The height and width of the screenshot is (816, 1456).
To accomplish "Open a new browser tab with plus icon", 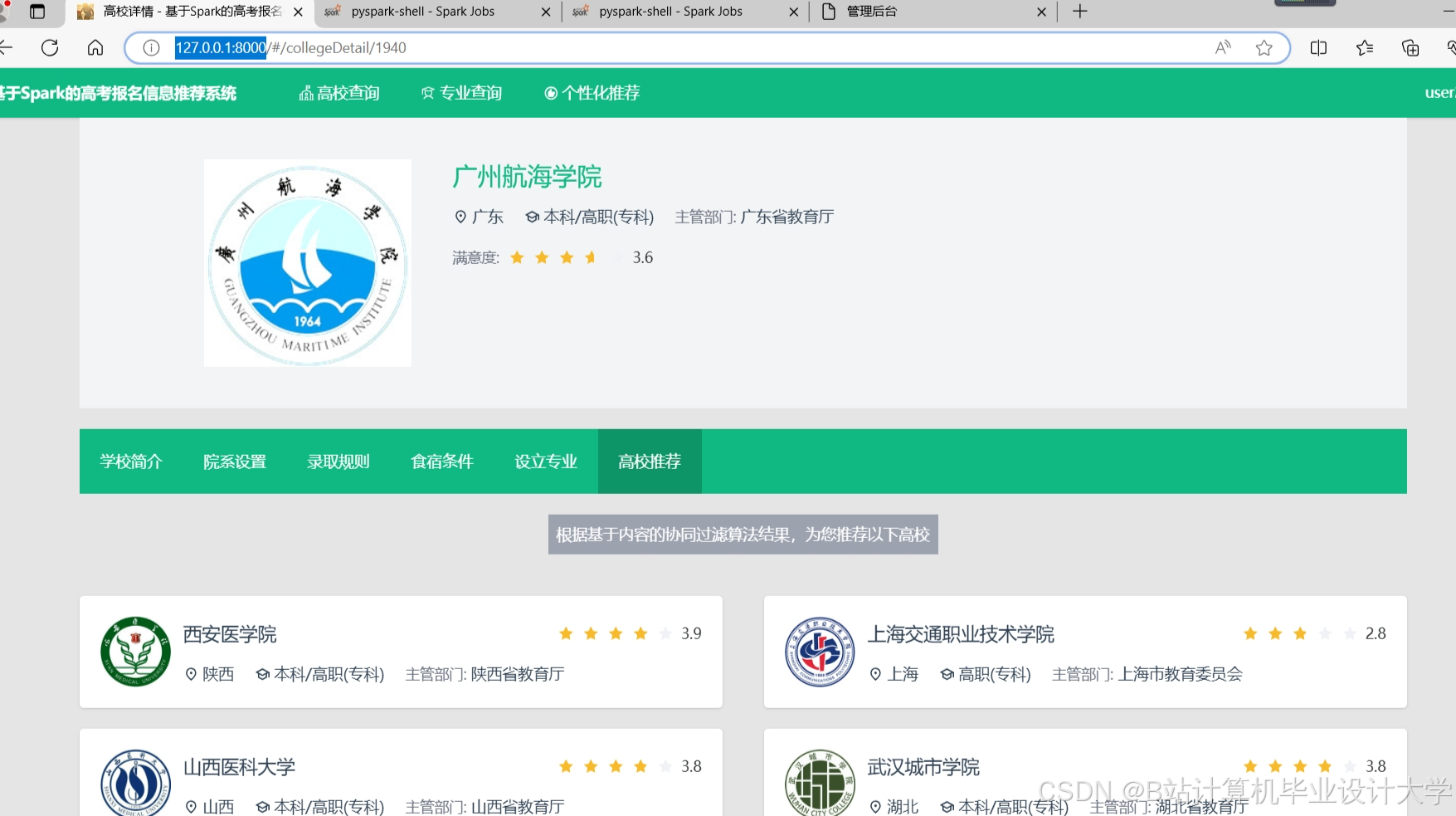I will coord(1078,12).
